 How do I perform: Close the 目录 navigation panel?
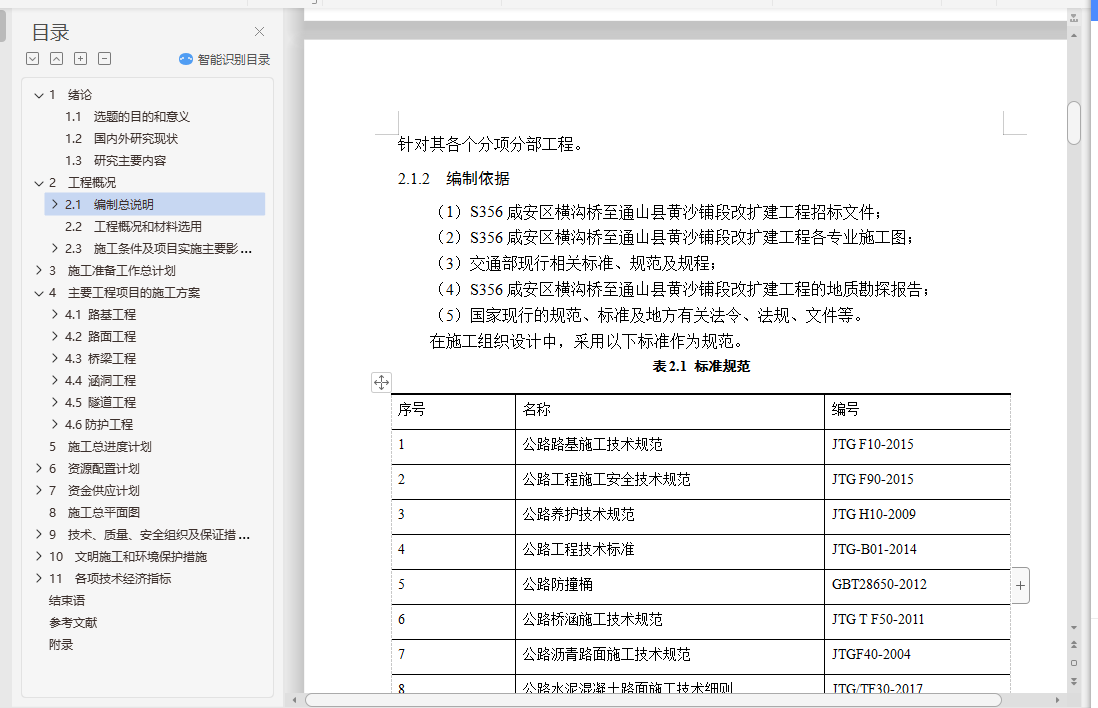click(x=260, y=32)
